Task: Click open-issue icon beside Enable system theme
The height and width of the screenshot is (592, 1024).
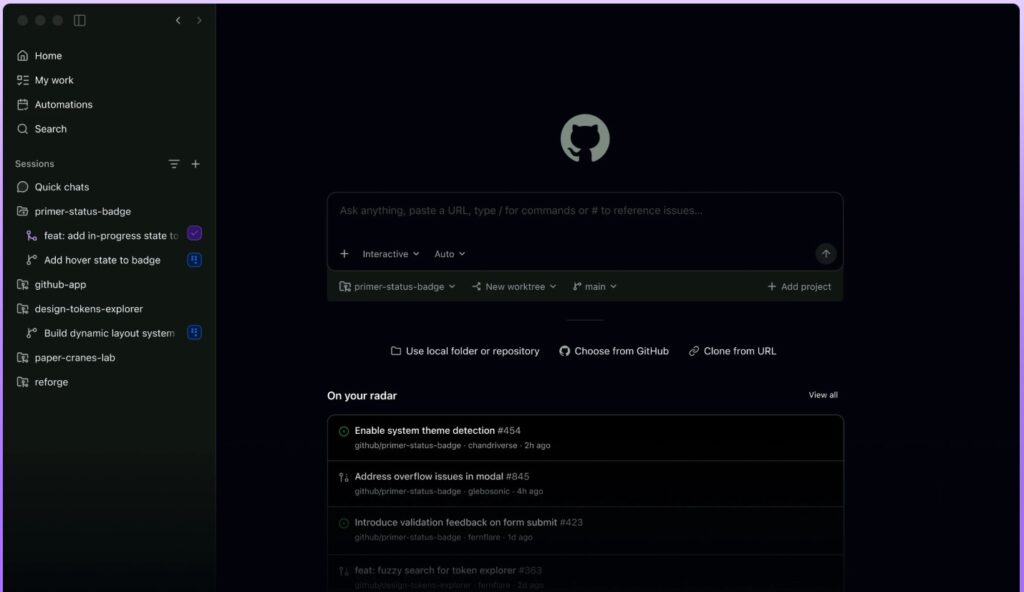Action: click(x=344, y=431)
